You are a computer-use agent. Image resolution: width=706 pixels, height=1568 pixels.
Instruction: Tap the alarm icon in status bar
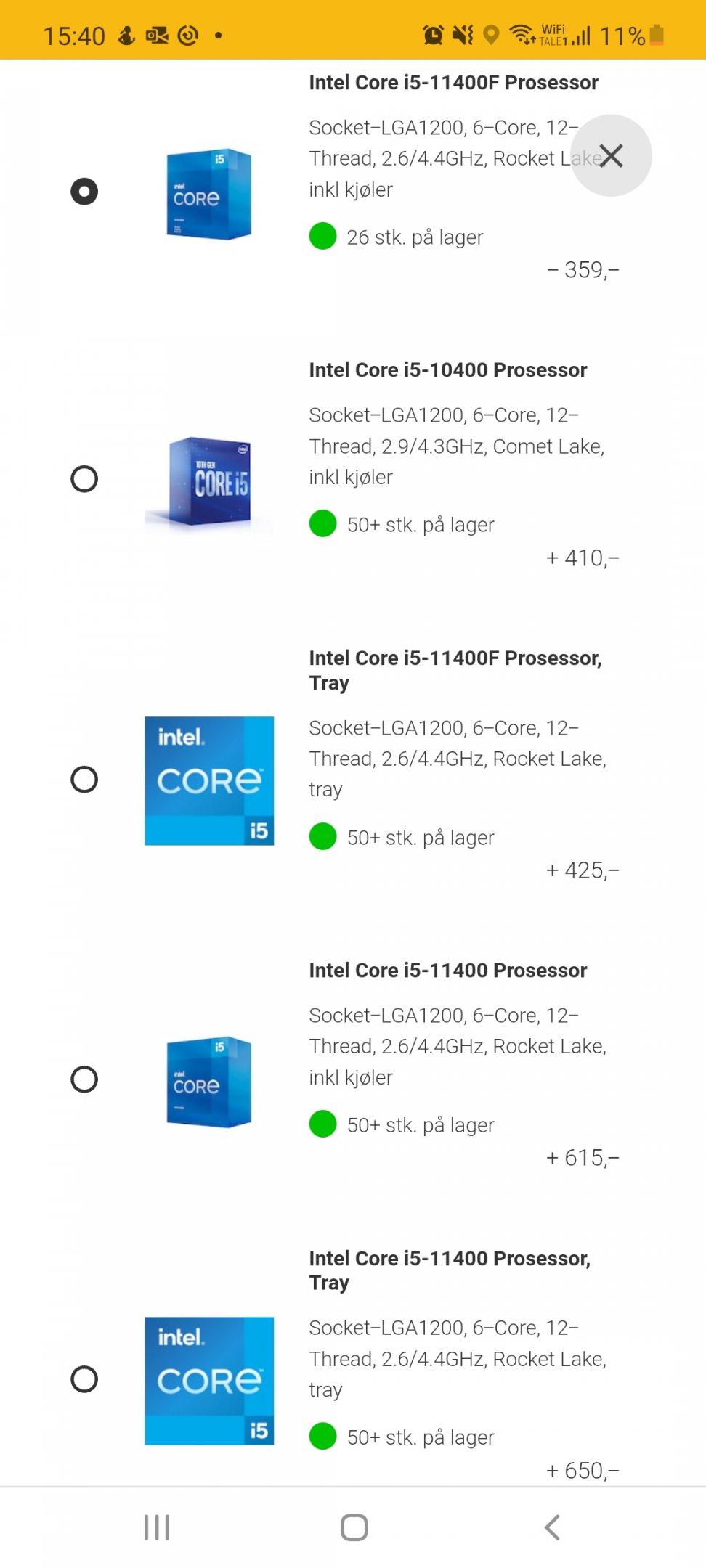[434, 35]
